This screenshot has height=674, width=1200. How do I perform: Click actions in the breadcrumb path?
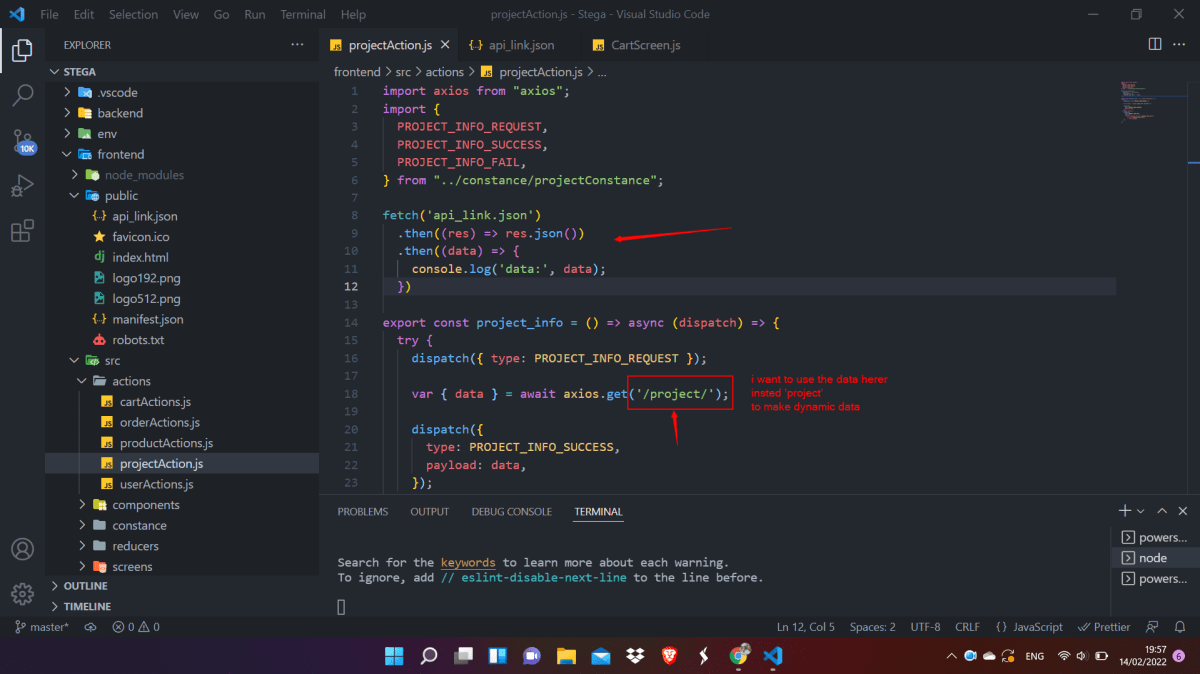445,72
